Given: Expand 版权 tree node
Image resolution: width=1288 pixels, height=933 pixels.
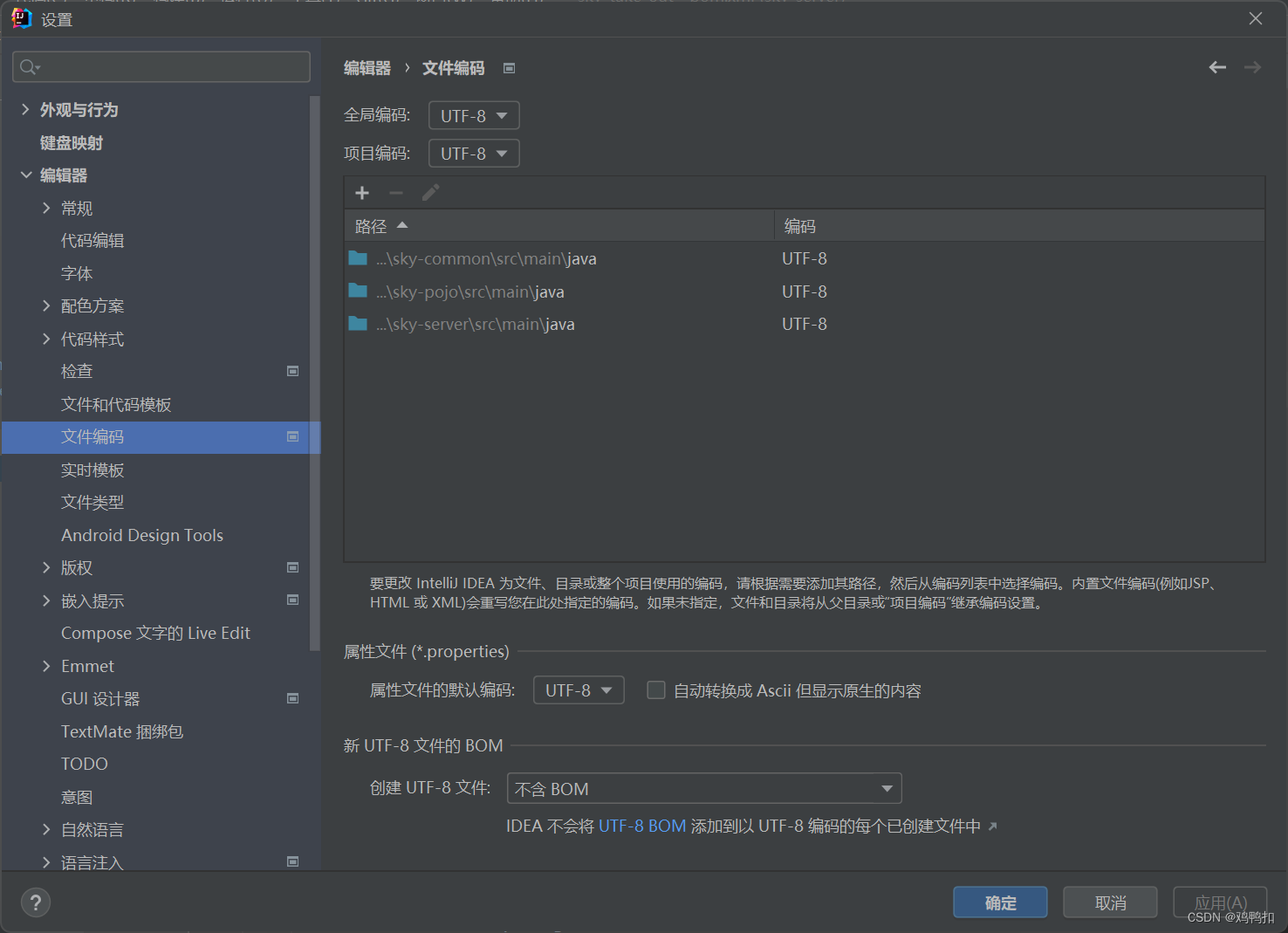Looking at the screenshot, I should click(x=46, y=567).
